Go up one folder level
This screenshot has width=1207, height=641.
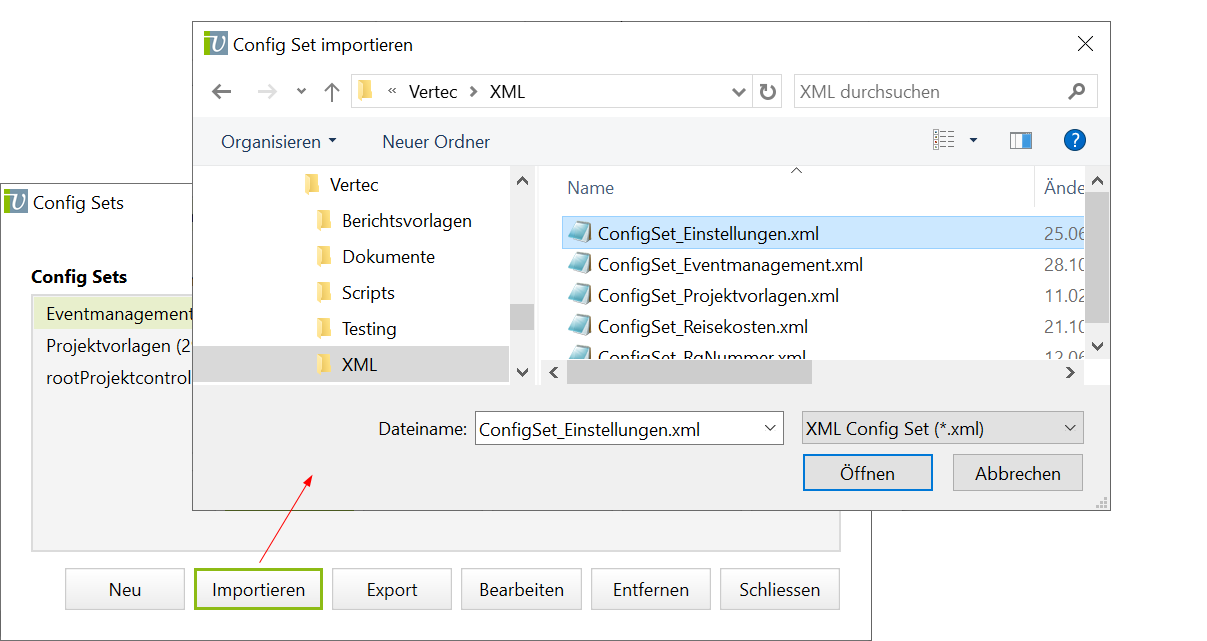(332, 92)
